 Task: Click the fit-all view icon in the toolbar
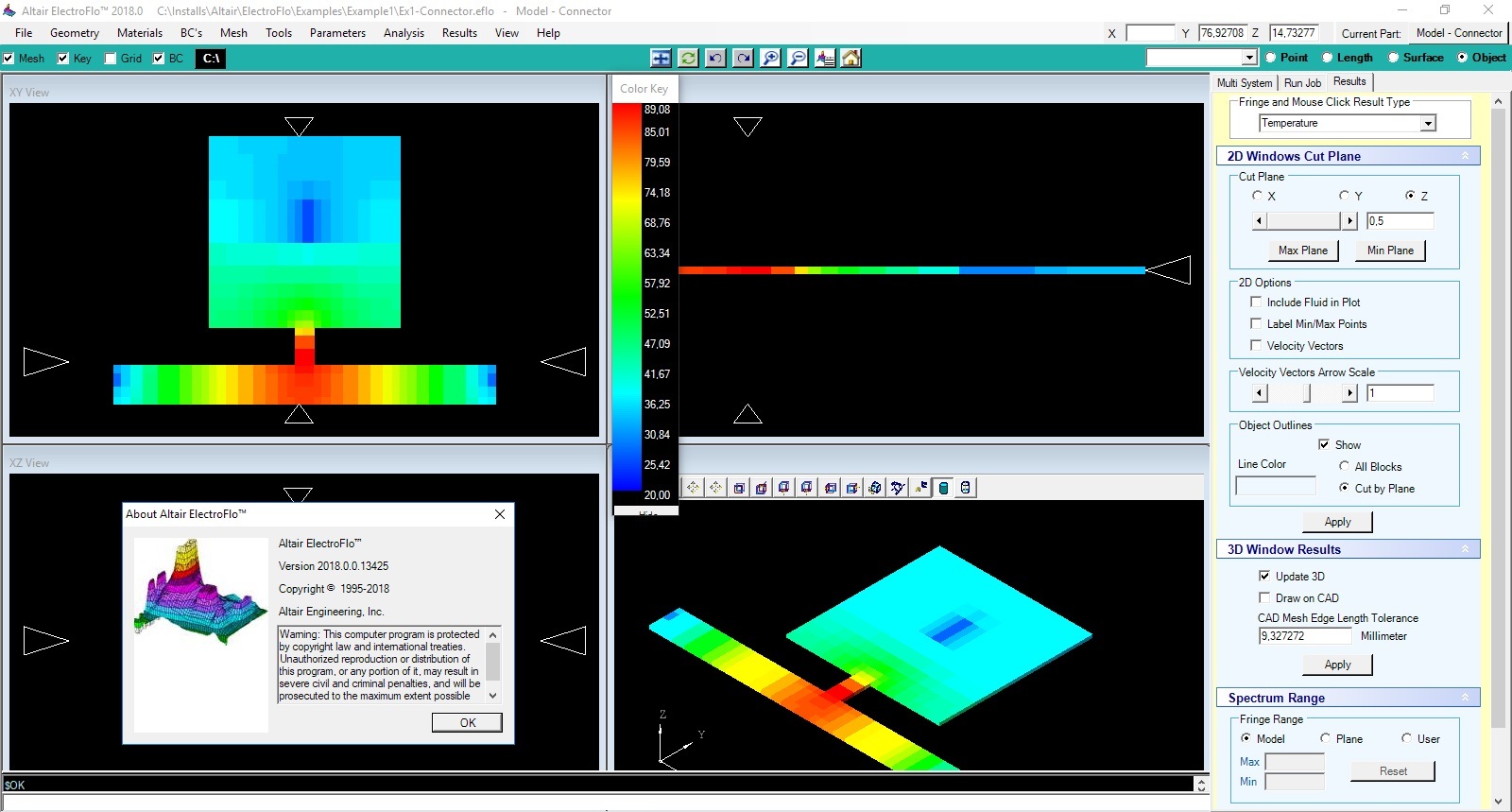pyautogui.click(x=661, y=58)
